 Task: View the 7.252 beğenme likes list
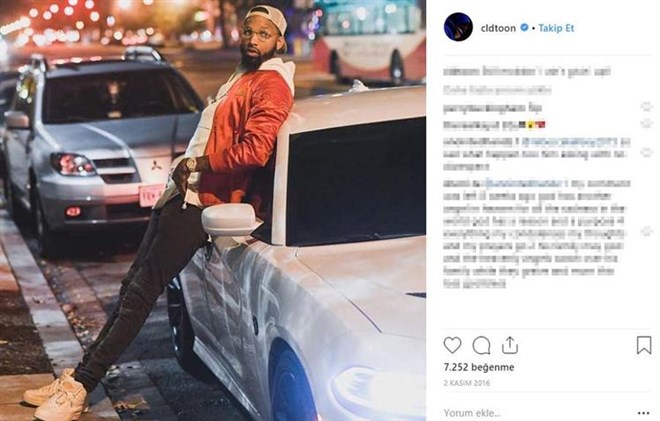pos(479,367)
